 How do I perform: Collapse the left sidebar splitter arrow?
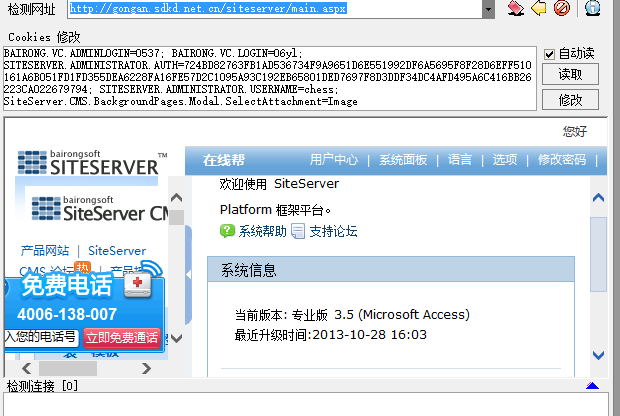[x=188, y=274]
